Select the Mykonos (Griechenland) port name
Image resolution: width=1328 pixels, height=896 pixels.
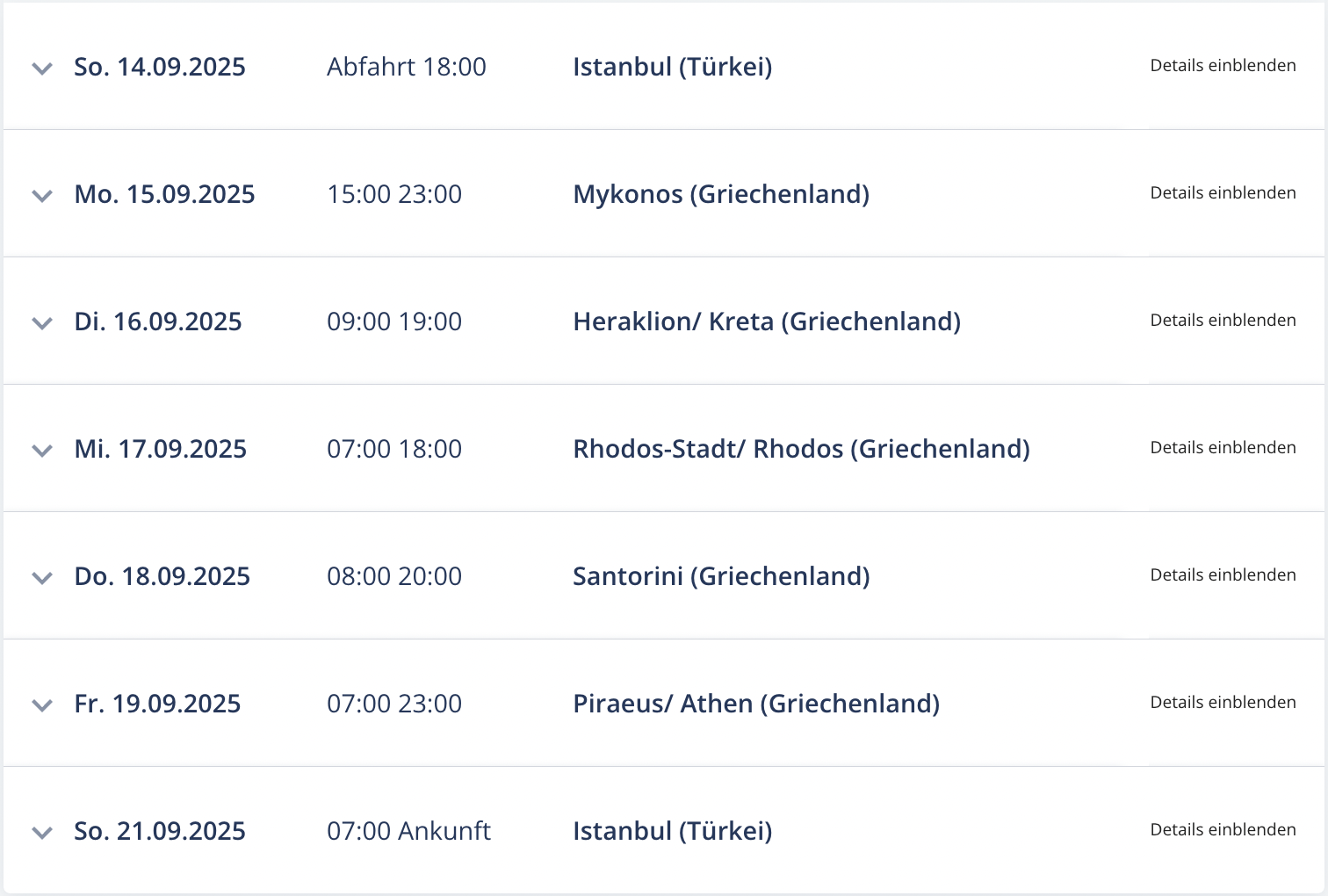pyautogui.click(x=721, y=194)
